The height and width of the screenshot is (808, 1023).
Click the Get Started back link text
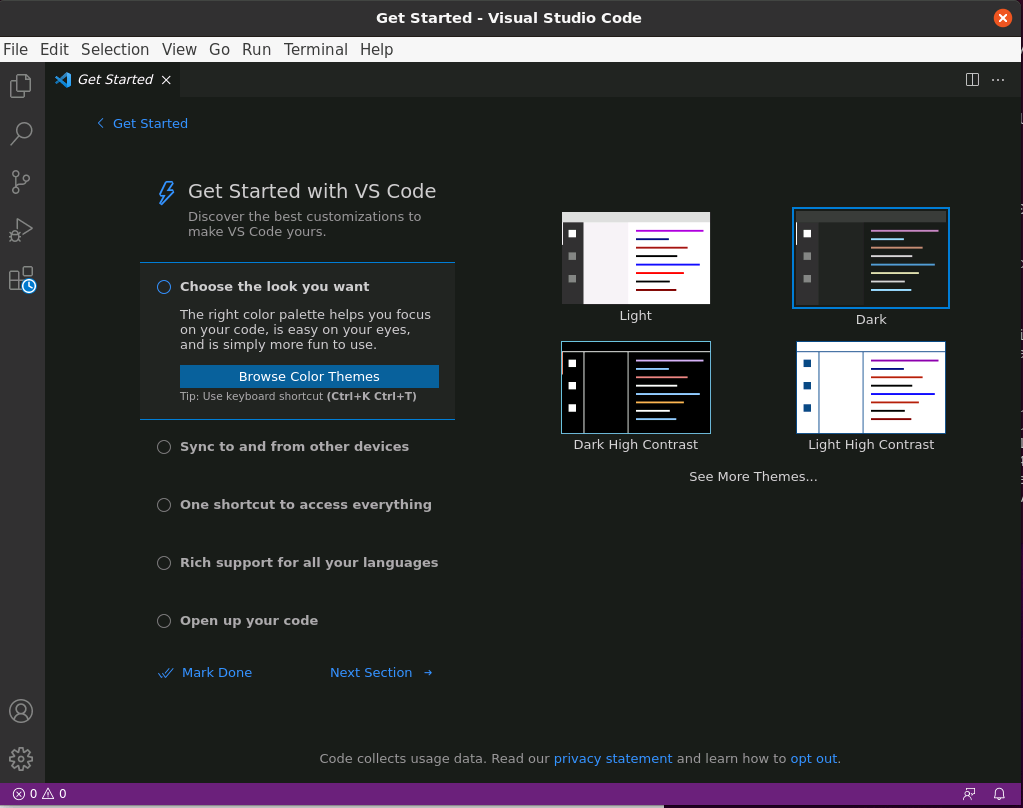tap(150, 123)
